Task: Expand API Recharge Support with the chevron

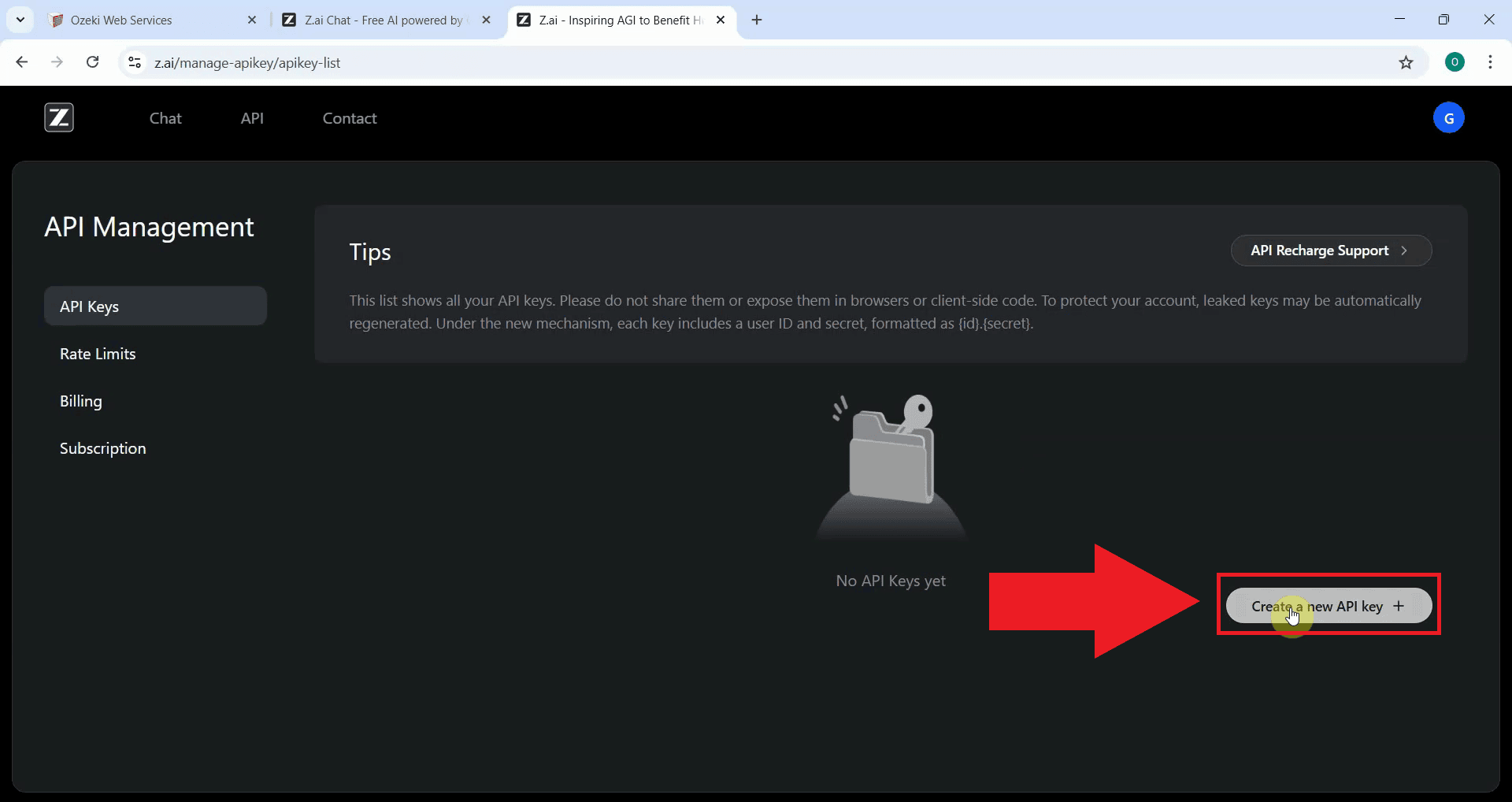Action: (x=1405, y=251)
